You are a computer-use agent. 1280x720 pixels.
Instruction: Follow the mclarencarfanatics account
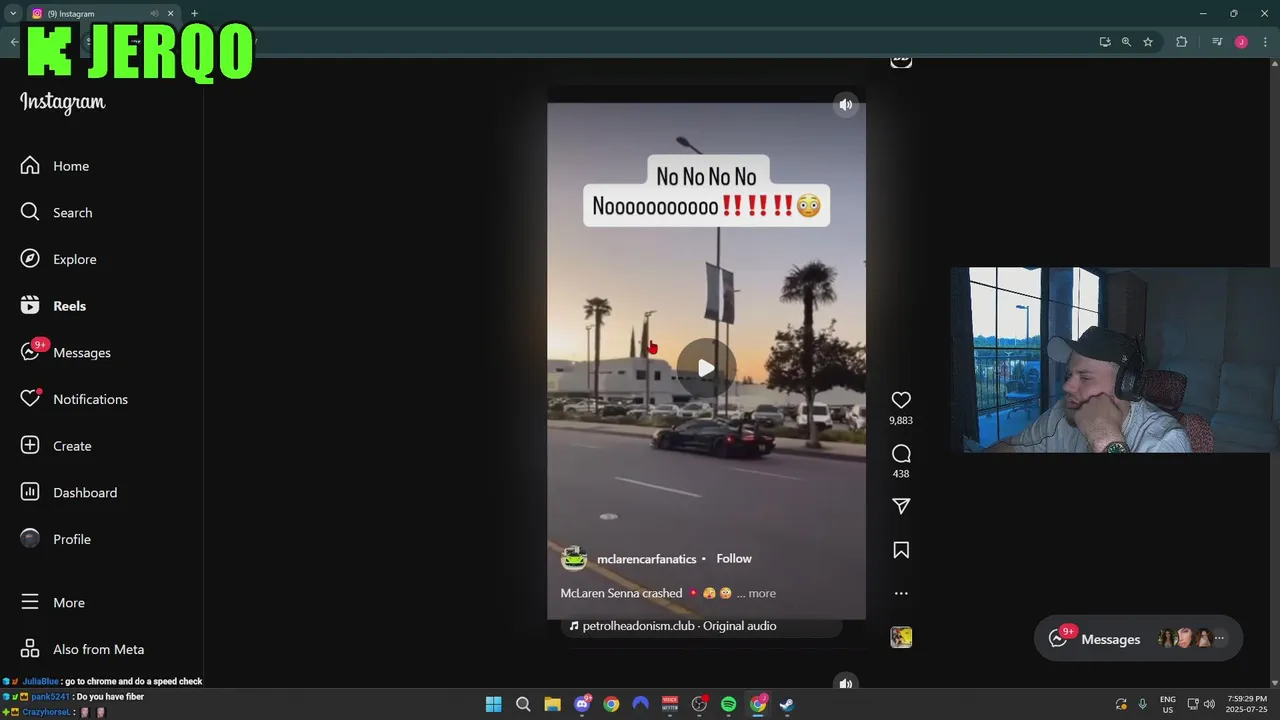click(734, 559)
